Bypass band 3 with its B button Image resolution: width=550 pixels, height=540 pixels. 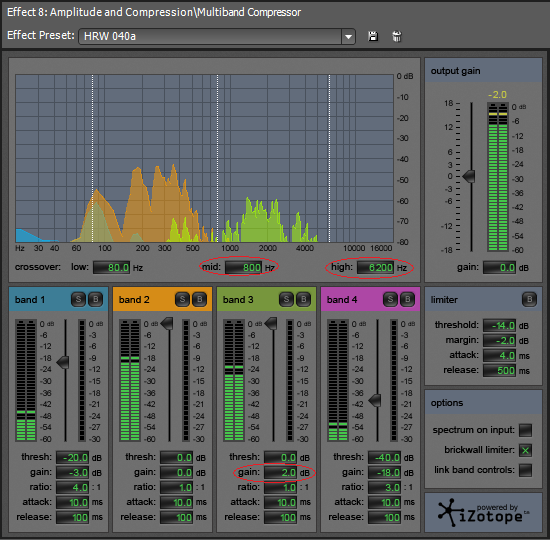click(303, 299)
